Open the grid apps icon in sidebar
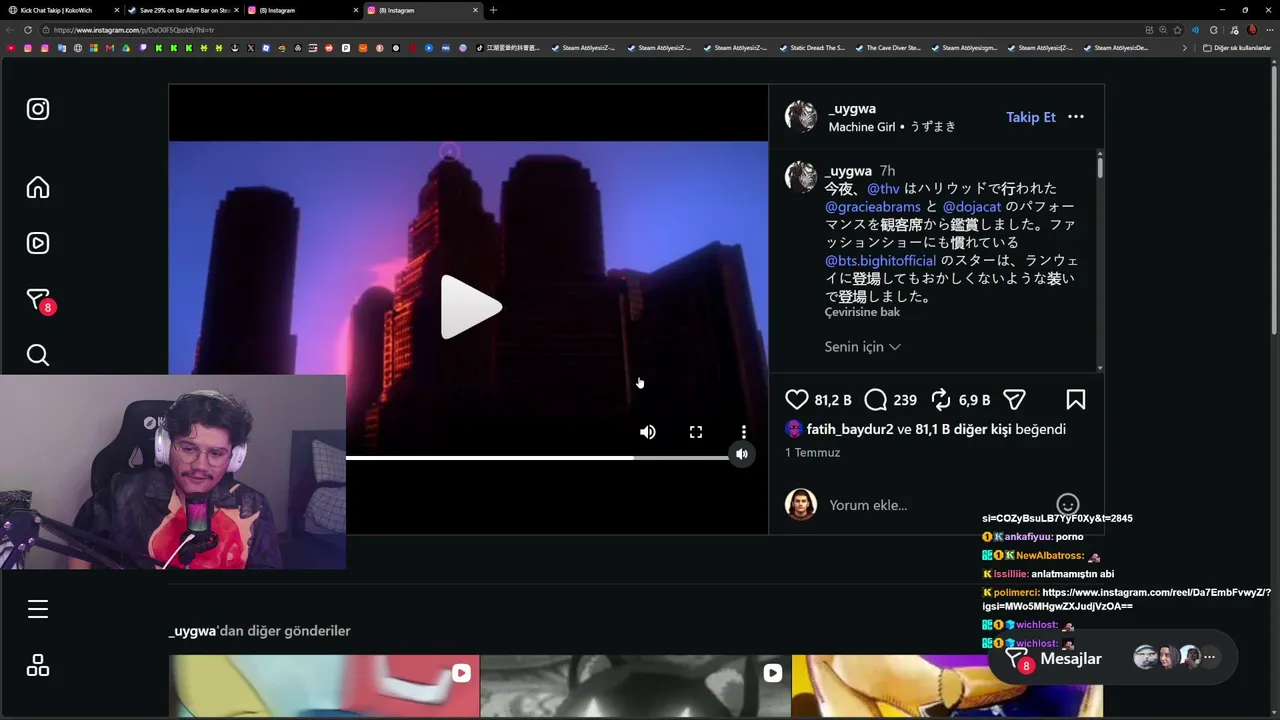 [38, 666]
